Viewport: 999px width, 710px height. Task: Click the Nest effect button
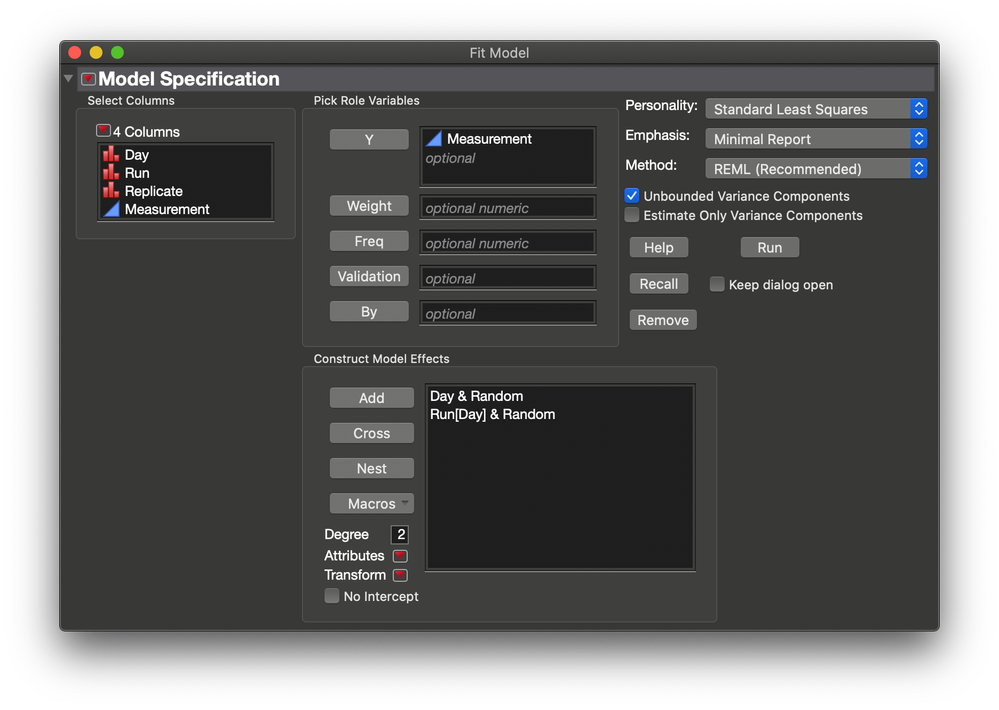[x=371, y=468]
